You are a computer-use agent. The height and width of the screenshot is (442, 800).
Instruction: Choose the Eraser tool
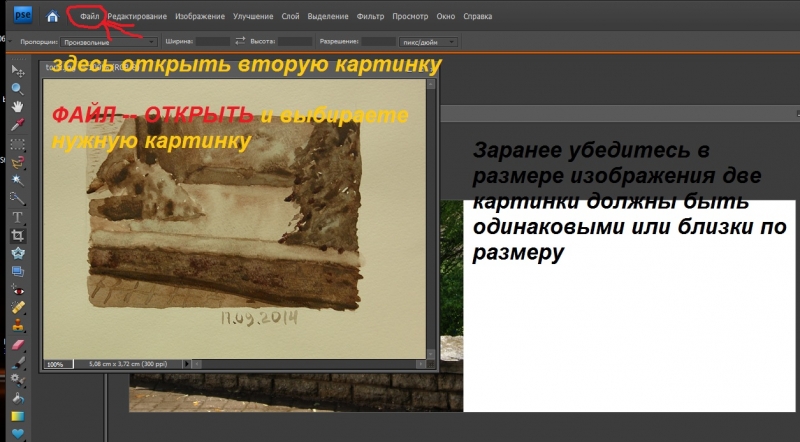(x=17, y=343)
